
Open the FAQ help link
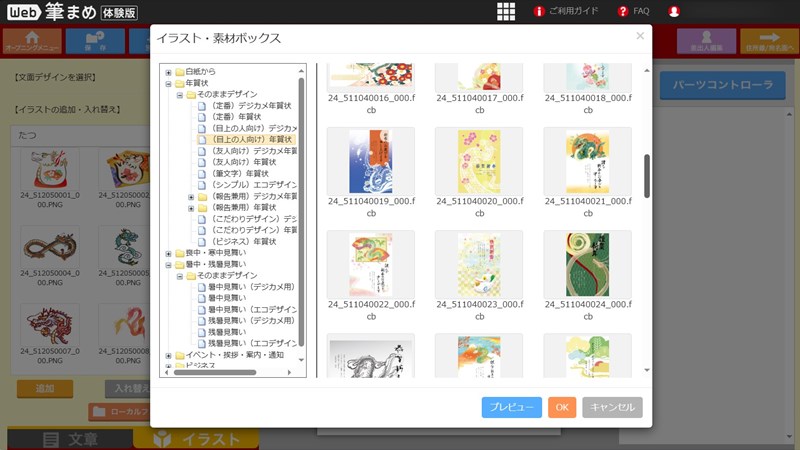(633, 11)
